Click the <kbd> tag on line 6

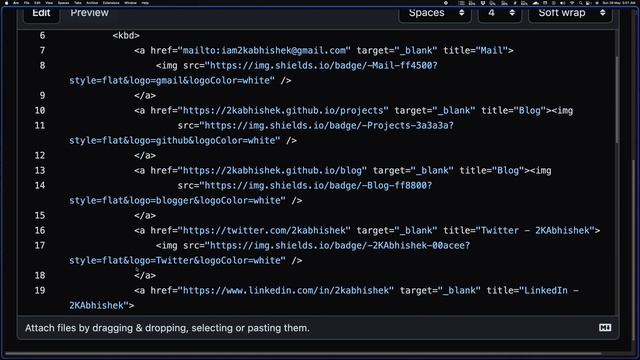coord(126,36)
